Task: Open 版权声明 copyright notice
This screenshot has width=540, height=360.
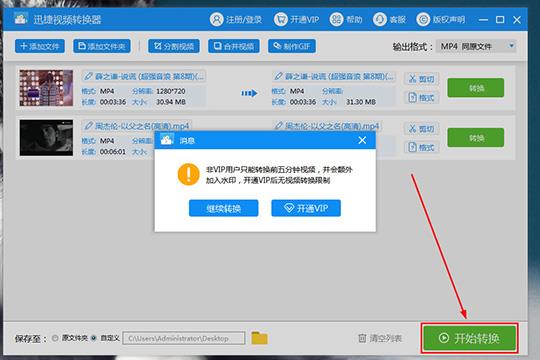Action: pyautogui.click(x=440, y=19)
